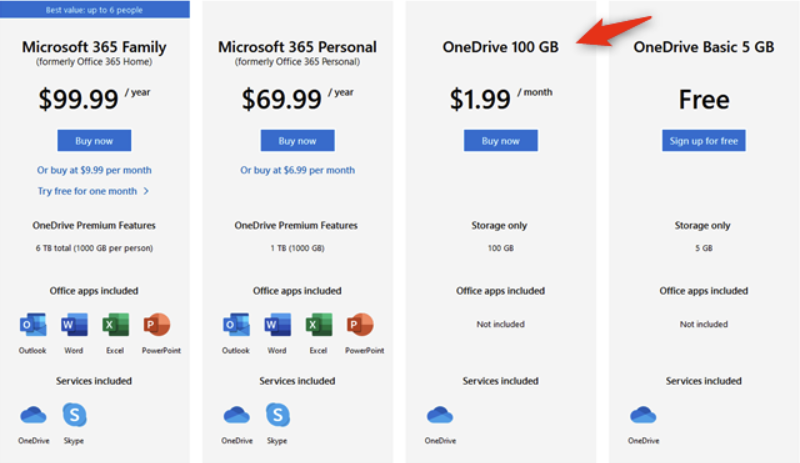Screen dimensions: 800x463
Task: Buy now for Microsoft 365 Family
Action: click(x=94, y=140)
